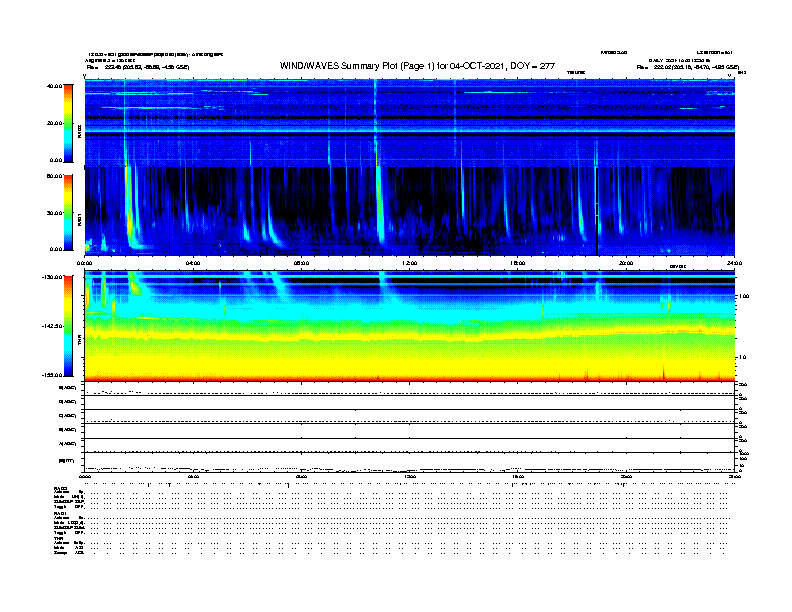This screenshot has height=612, width=792.
Task: Click the 16:00 tick label beneath RAD1 spectrogram
Action: click(518, 263)
